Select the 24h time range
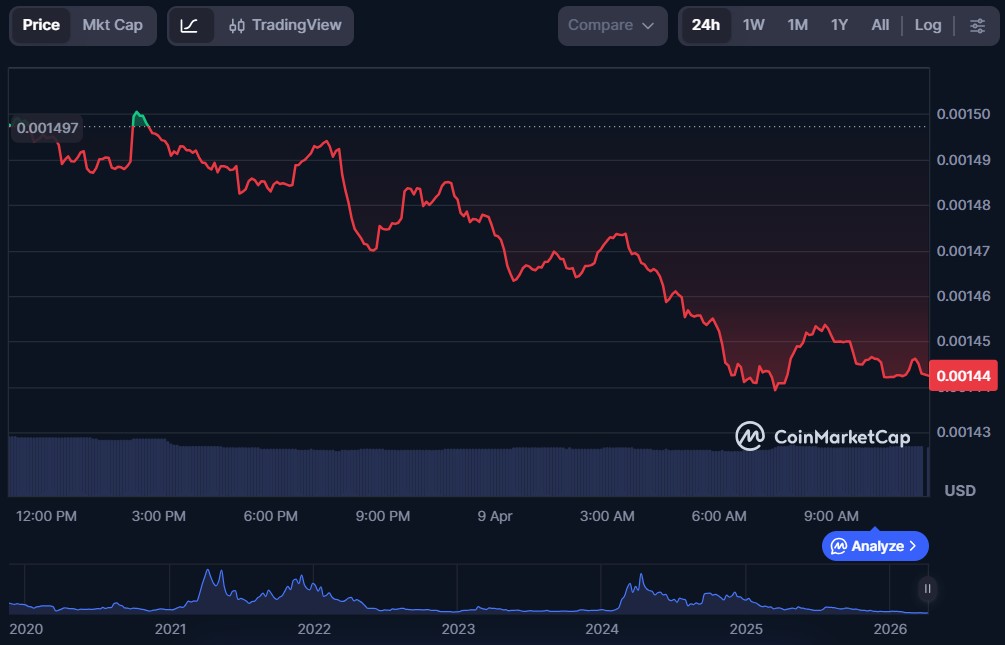 pyautogui.click(x=706, y=25)
